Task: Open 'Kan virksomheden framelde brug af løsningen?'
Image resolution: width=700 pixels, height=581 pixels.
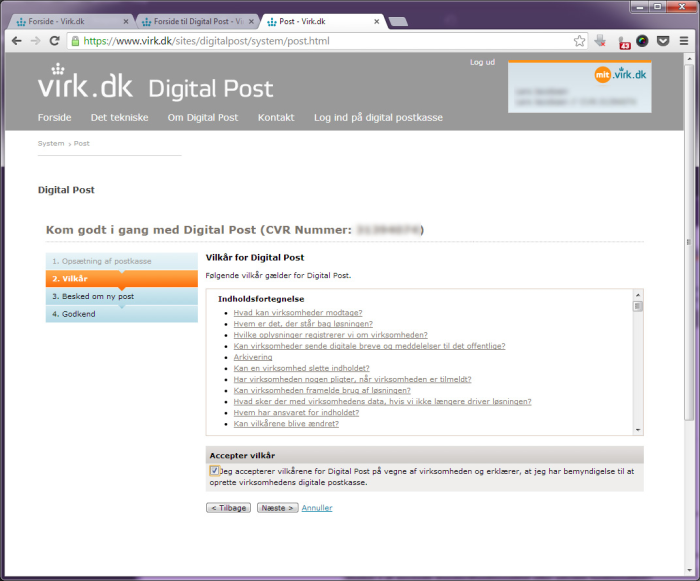Action: 322,390
